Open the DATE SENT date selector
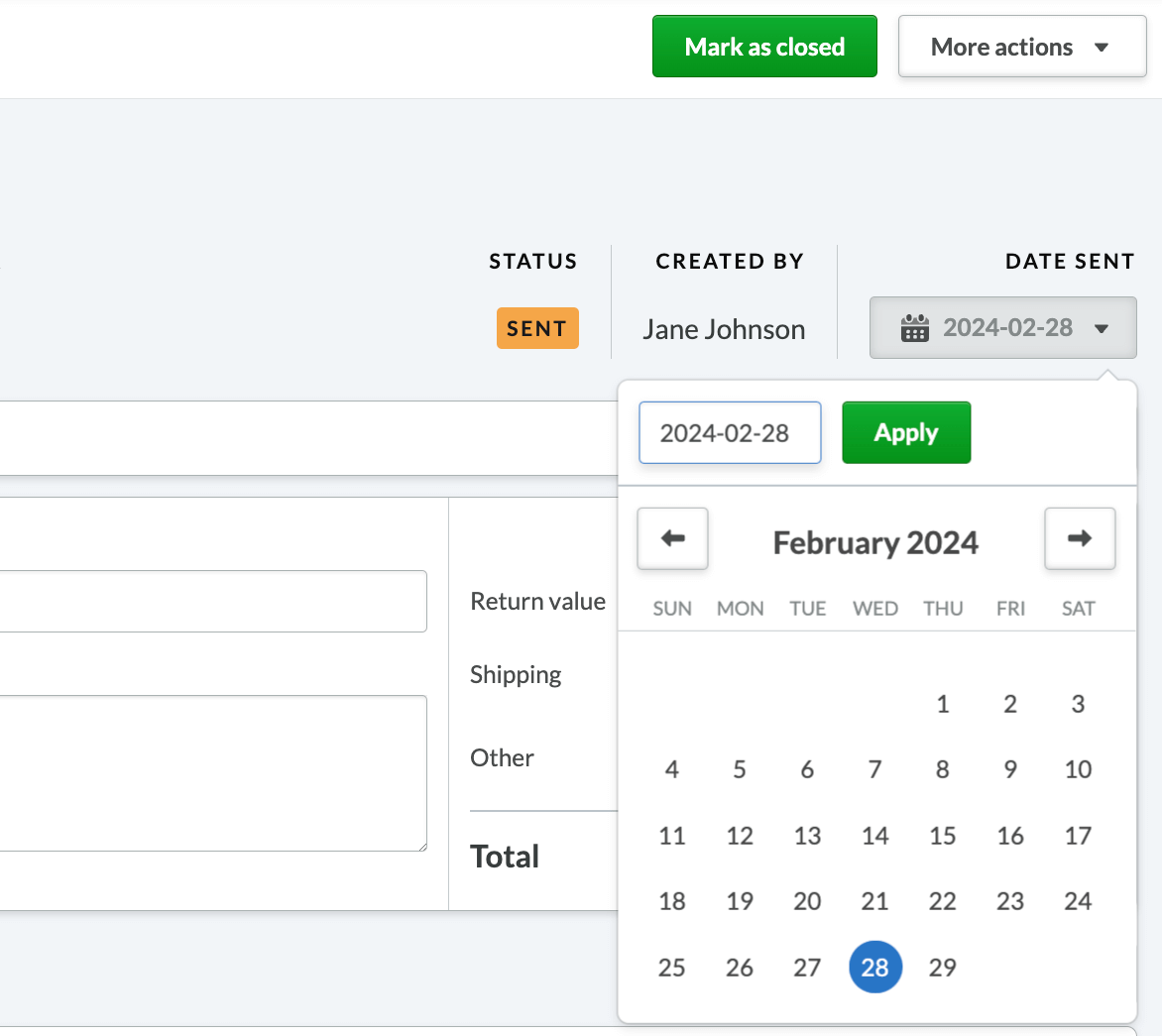Screen dimensions: 1162x1036 point(1002,327)
